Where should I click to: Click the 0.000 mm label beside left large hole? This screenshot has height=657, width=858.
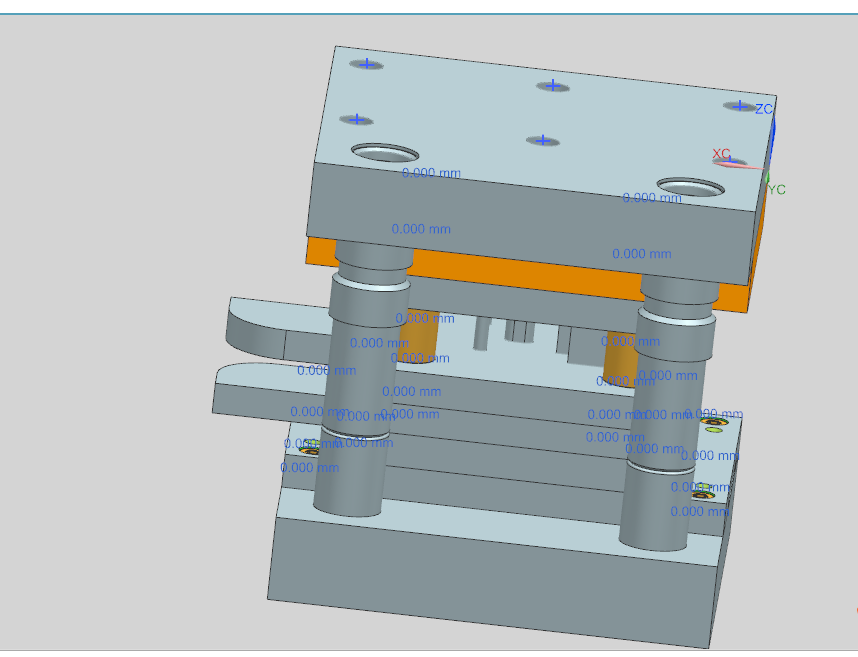pyautogui.click(x=431, y=173)
